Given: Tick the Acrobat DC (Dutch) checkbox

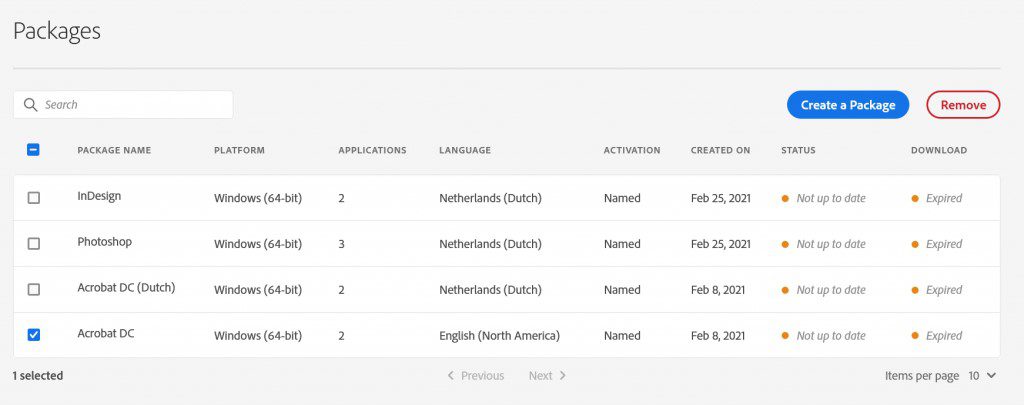Looking at the screenshot, I should [x=33, y=290].
